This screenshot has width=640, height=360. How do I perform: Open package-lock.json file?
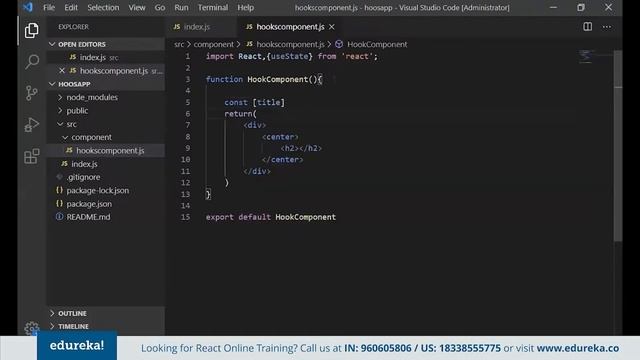98,191
